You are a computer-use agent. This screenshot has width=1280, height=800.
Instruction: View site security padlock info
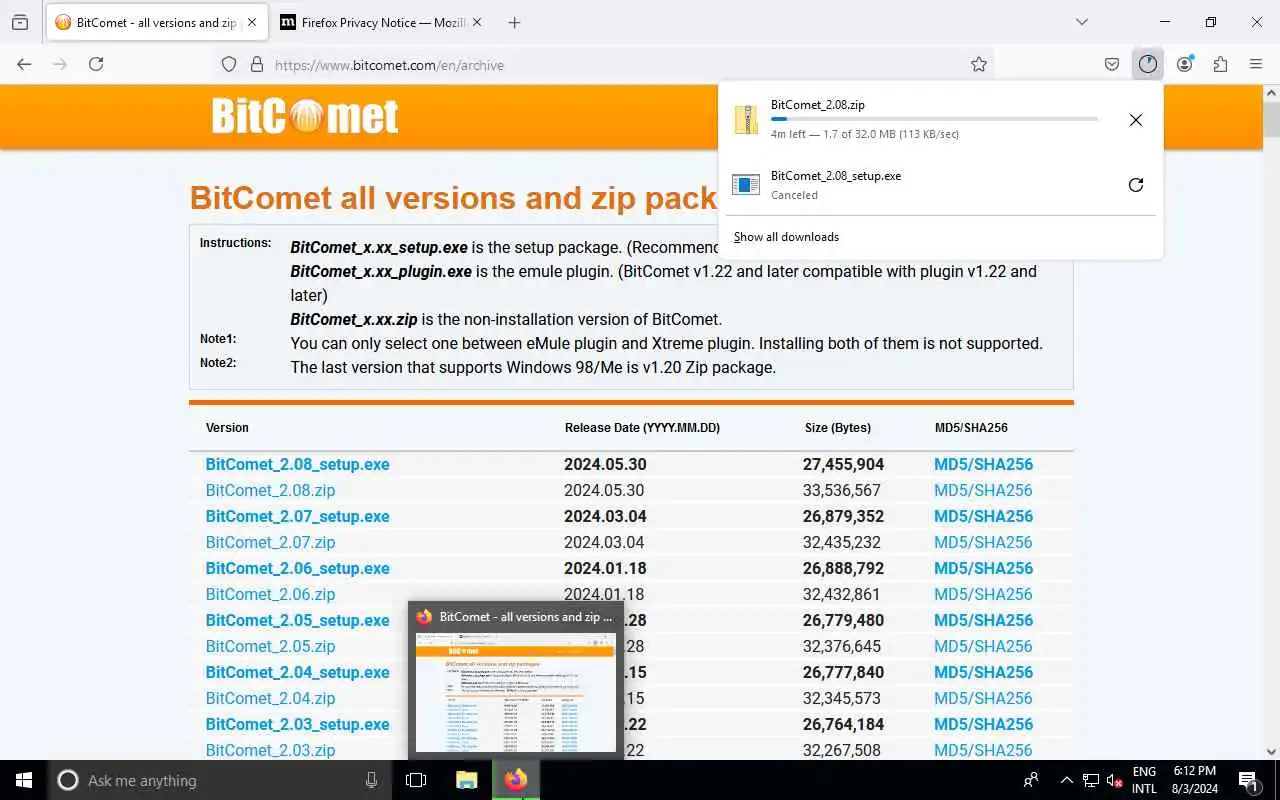point(257,64)
